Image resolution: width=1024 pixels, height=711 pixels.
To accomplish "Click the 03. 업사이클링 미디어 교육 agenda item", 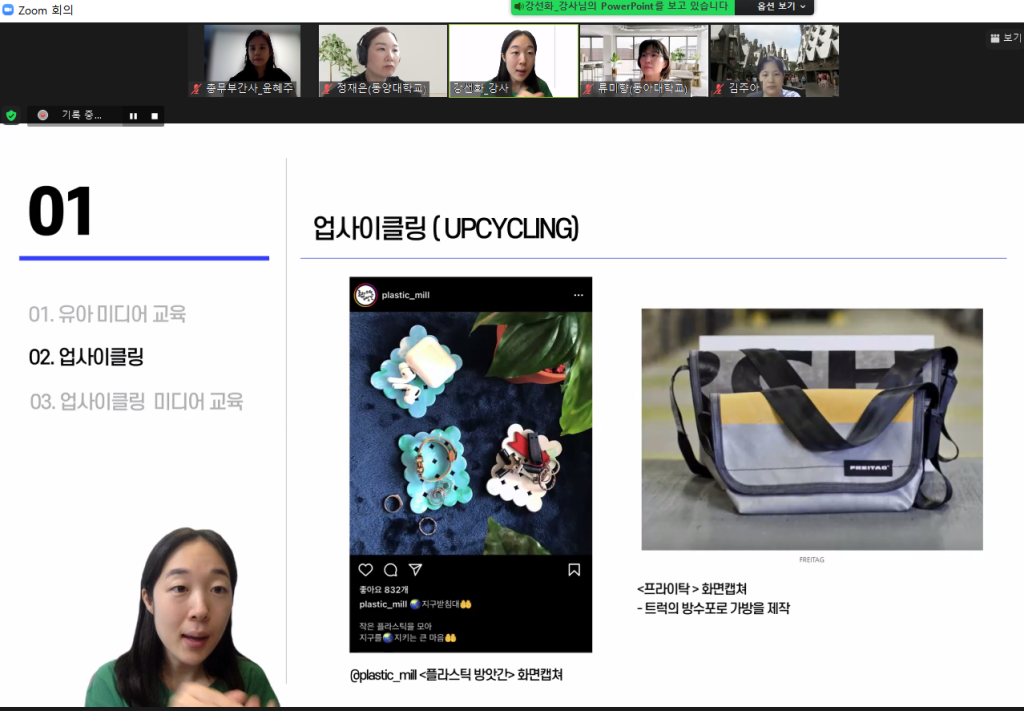I will [x=136, y=401].
